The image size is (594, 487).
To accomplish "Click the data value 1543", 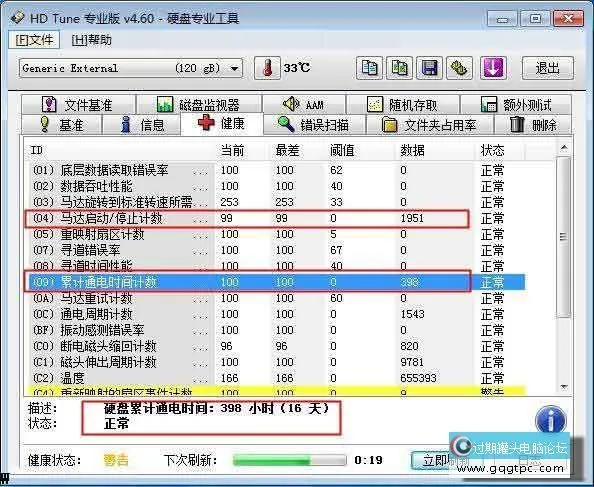I will pos(412,314).
